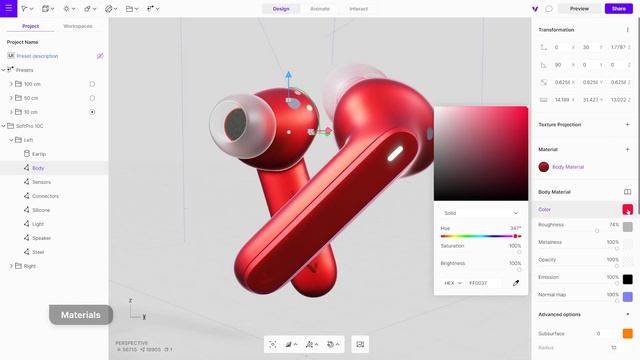The width and height of the screenshot is (640, 360).
Task: Open the Body Material link
Action: pos(568,167)
